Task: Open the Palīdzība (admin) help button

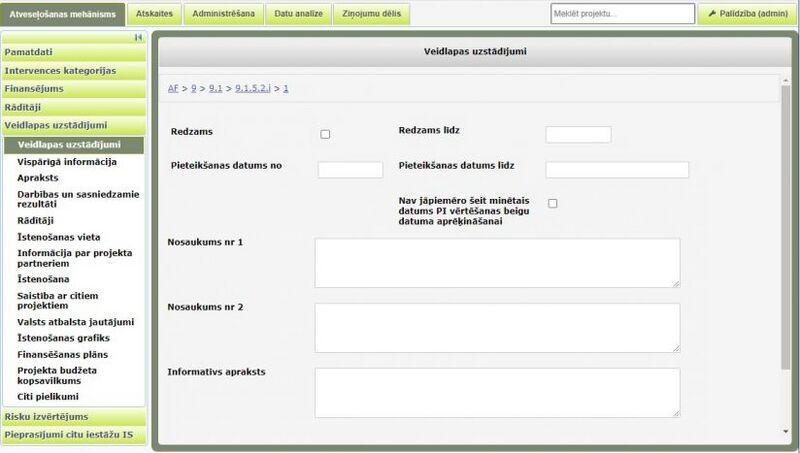Action: point(747,14)
